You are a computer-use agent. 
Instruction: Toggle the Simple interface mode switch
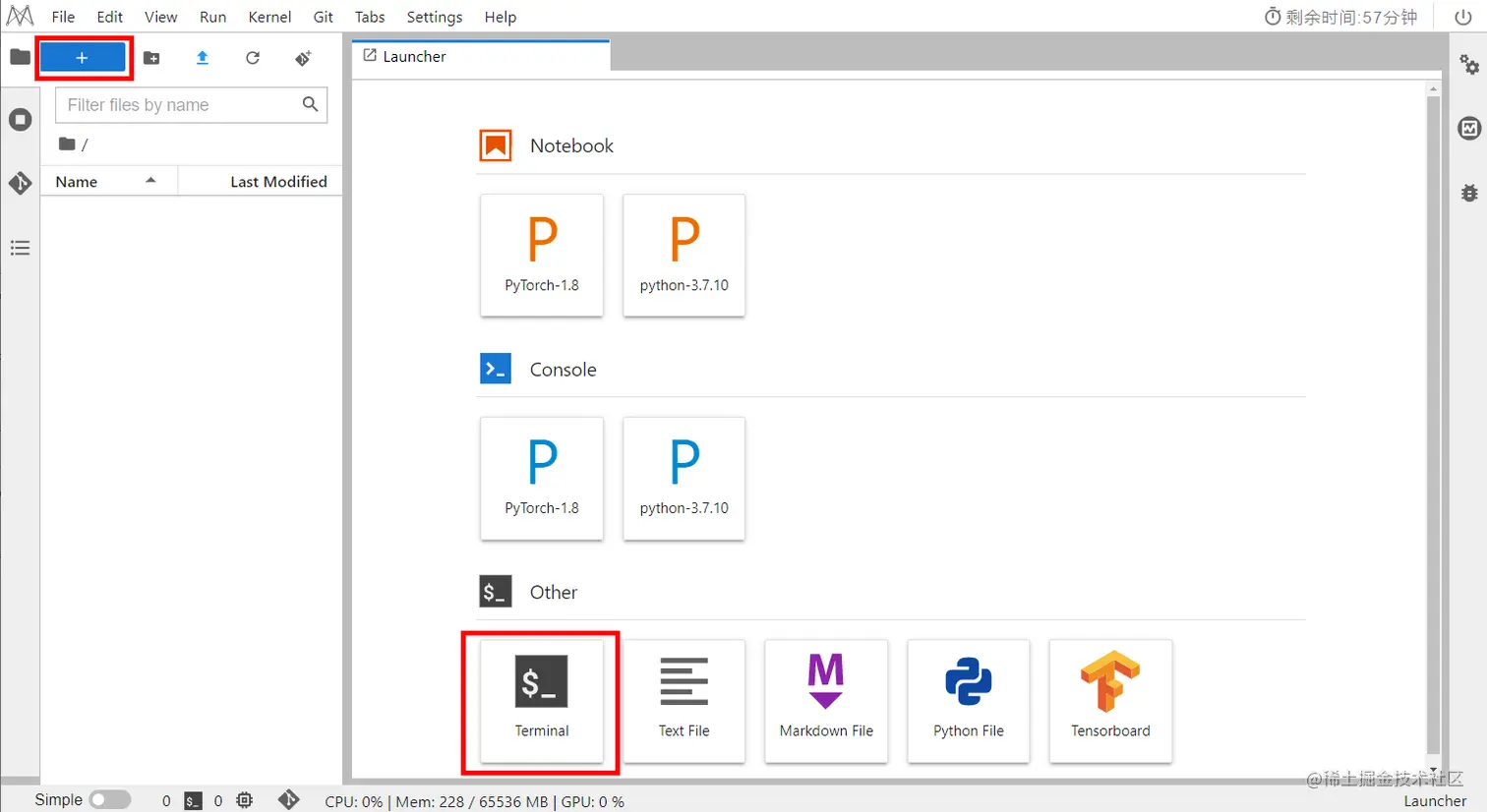(x=110, y=800)
